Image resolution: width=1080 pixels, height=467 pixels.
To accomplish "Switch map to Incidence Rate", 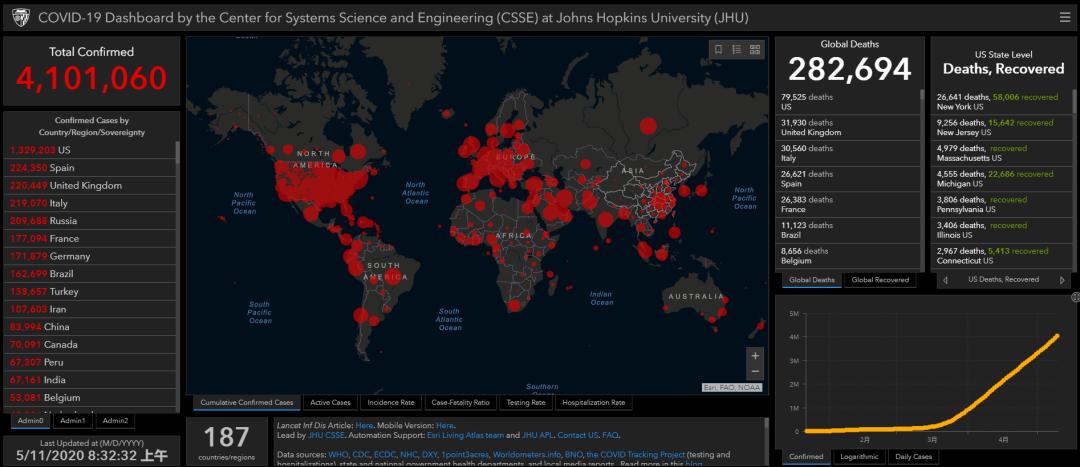I will (x=391, y=402).
